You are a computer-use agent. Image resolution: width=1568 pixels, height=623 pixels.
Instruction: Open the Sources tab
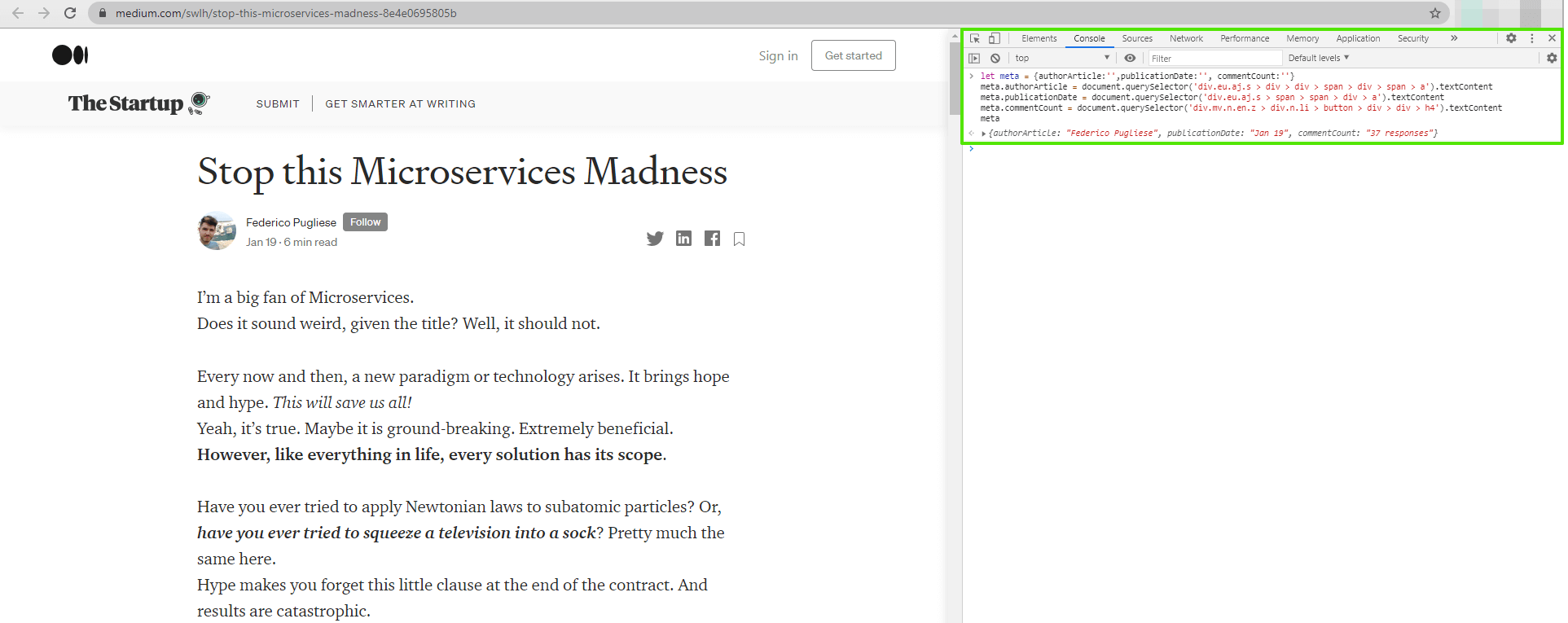[1137, 38]
